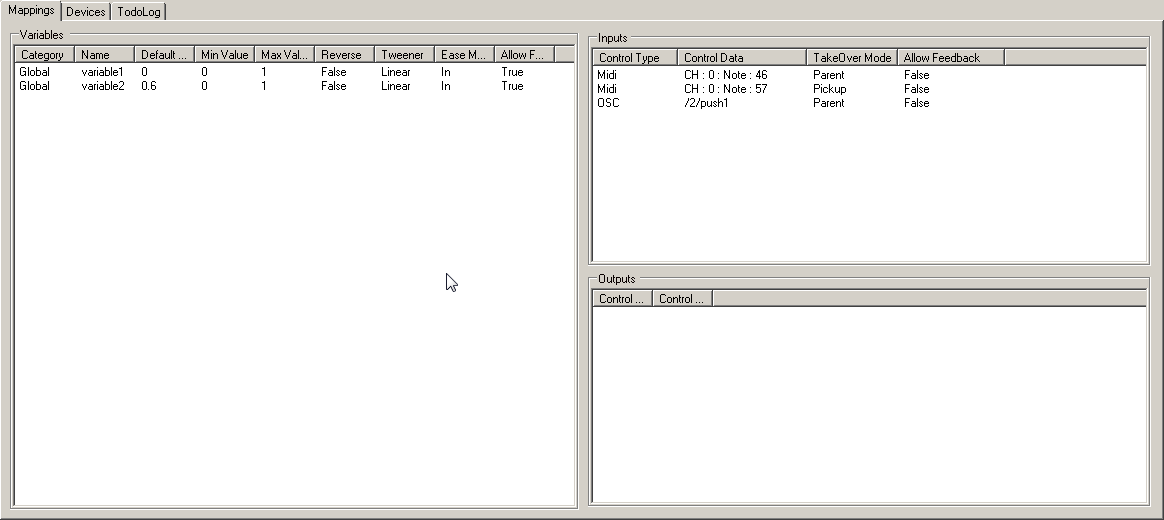Image resolution: width=1164 pixels, height=520 pixels.
Task: Click the Reverse column header
Action: [x=344, y=55]
